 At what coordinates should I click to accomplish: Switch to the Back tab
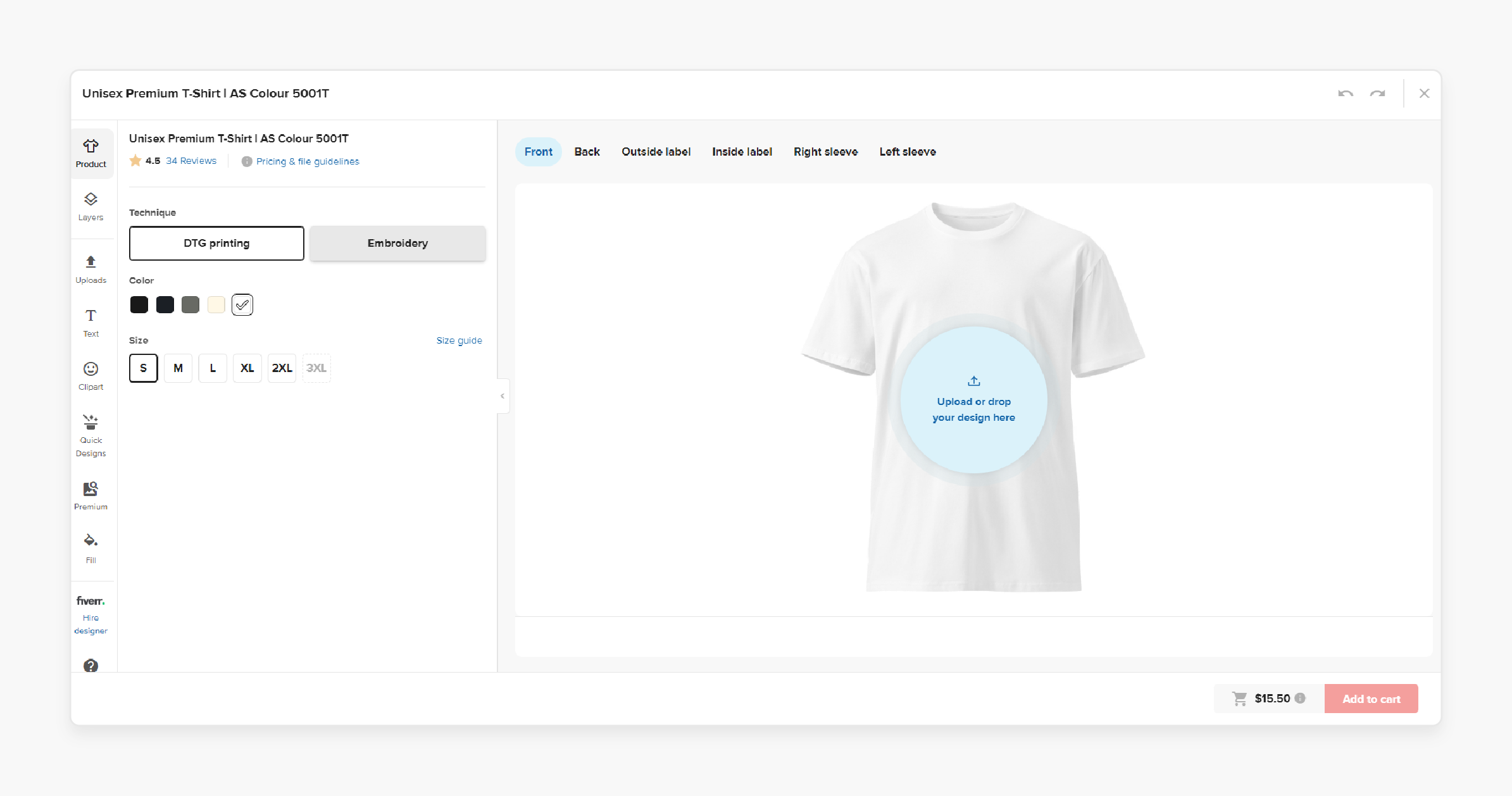point(586,151)
